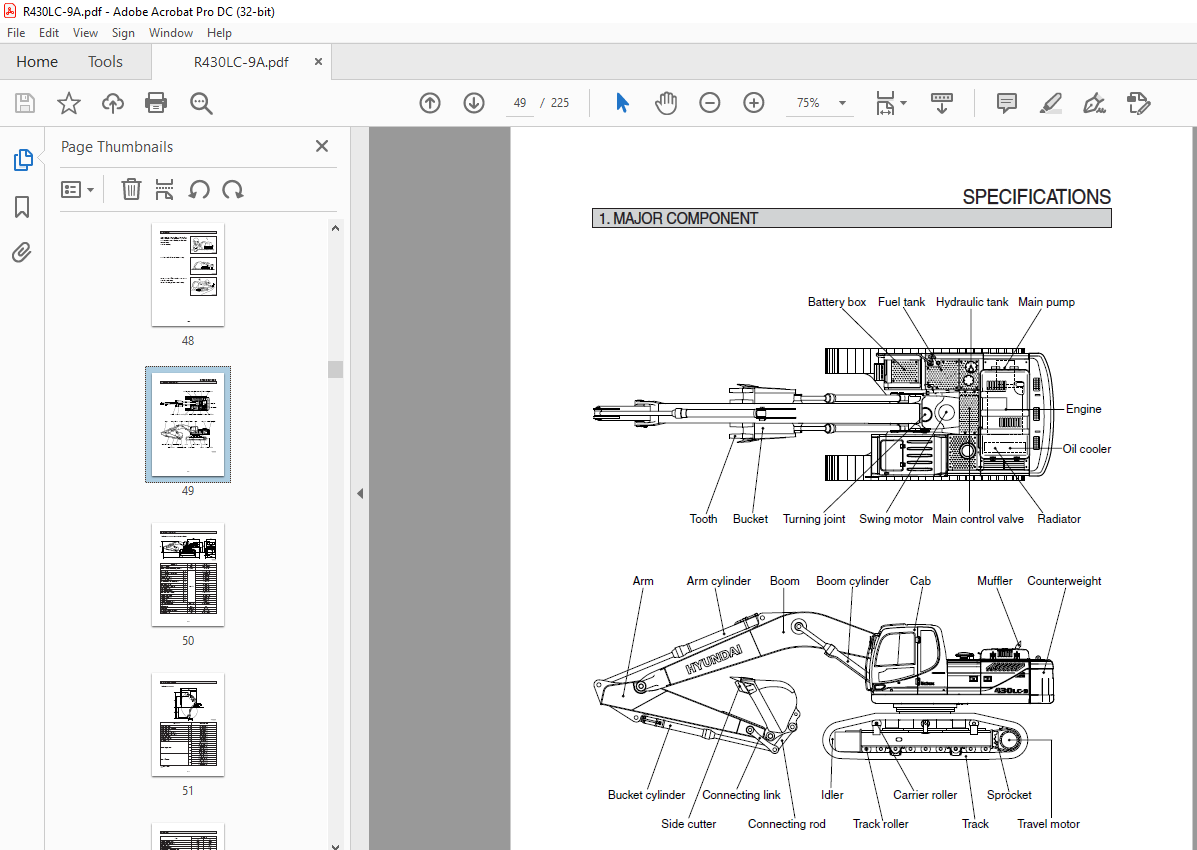Open the thumbnails Options dropdown menu
Viewport: 1197px width, 850px height.
[x=77, y=189]
